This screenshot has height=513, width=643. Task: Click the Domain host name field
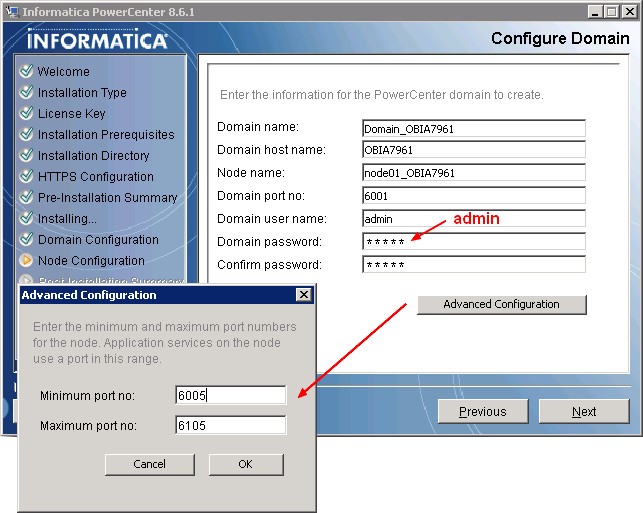pyautogui.click(x=474, y=150)
